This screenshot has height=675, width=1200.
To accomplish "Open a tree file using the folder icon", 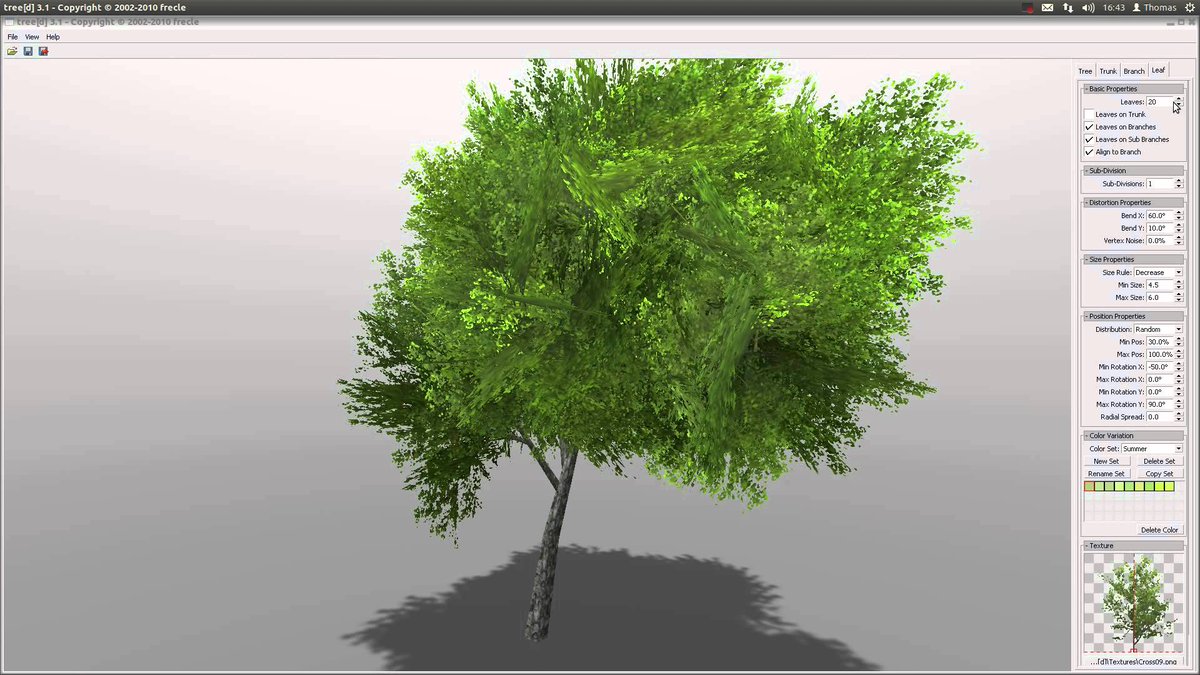I will click(x=12, y=51).
